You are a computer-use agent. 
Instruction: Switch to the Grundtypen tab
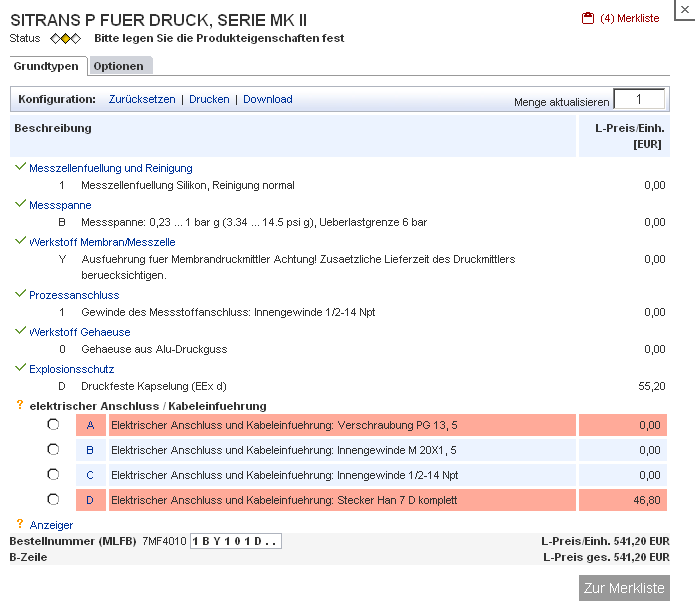[46, 66]
